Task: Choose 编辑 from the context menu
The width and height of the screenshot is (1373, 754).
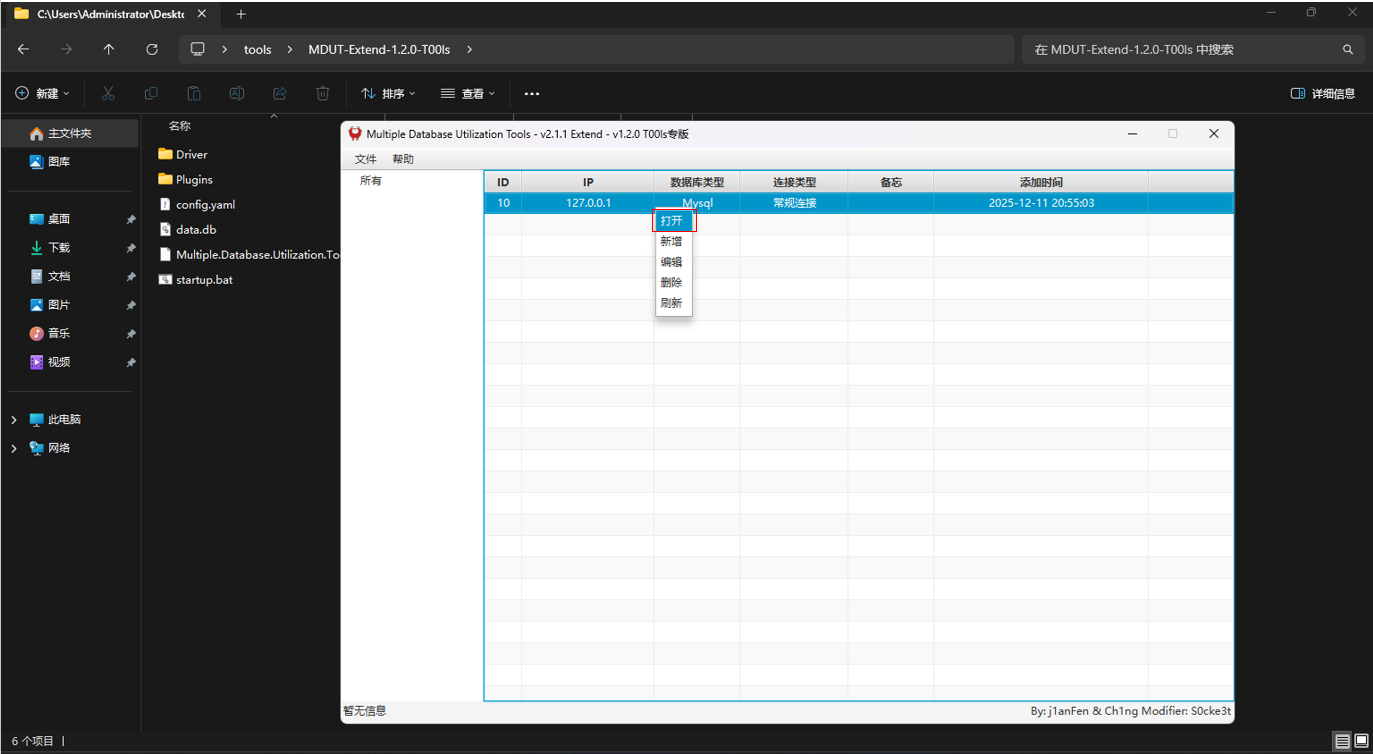Action: (674, 262)
